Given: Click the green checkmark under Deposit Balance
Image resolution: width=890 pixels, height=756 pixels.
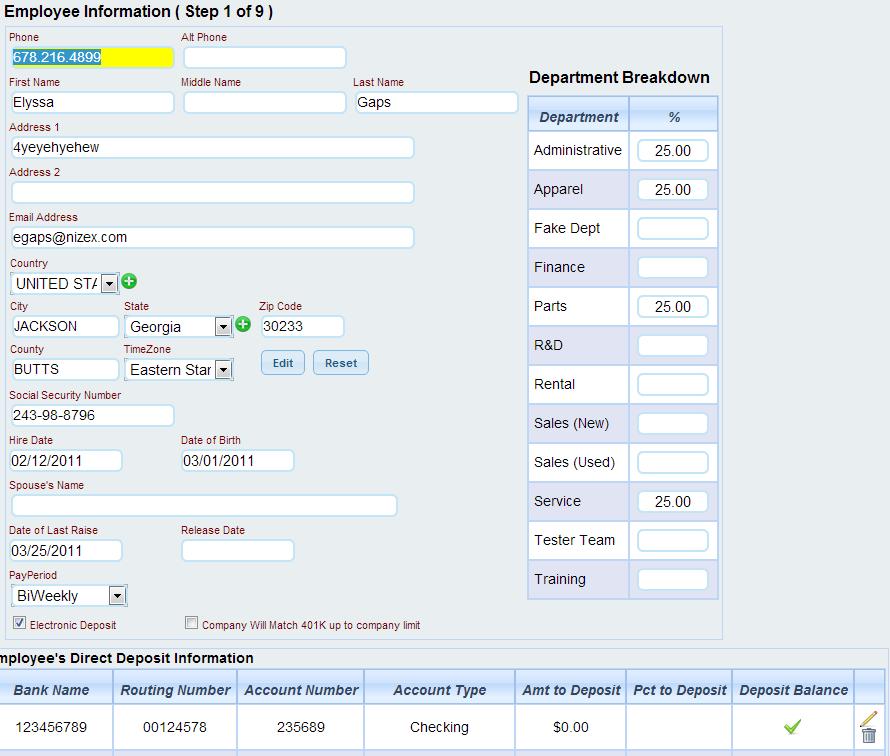Looking at the screenshot, I should coord(792,727).
